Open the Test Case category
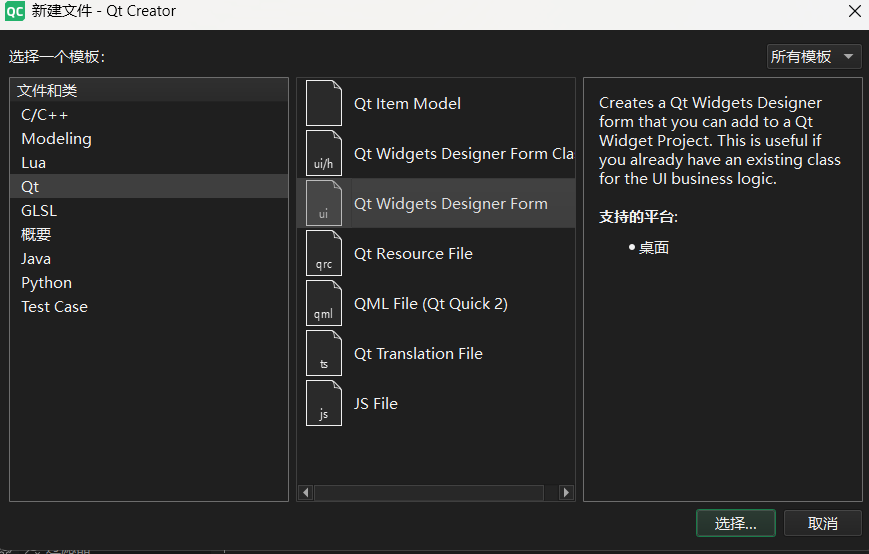 pyautogui.click(x=55, y=307)
